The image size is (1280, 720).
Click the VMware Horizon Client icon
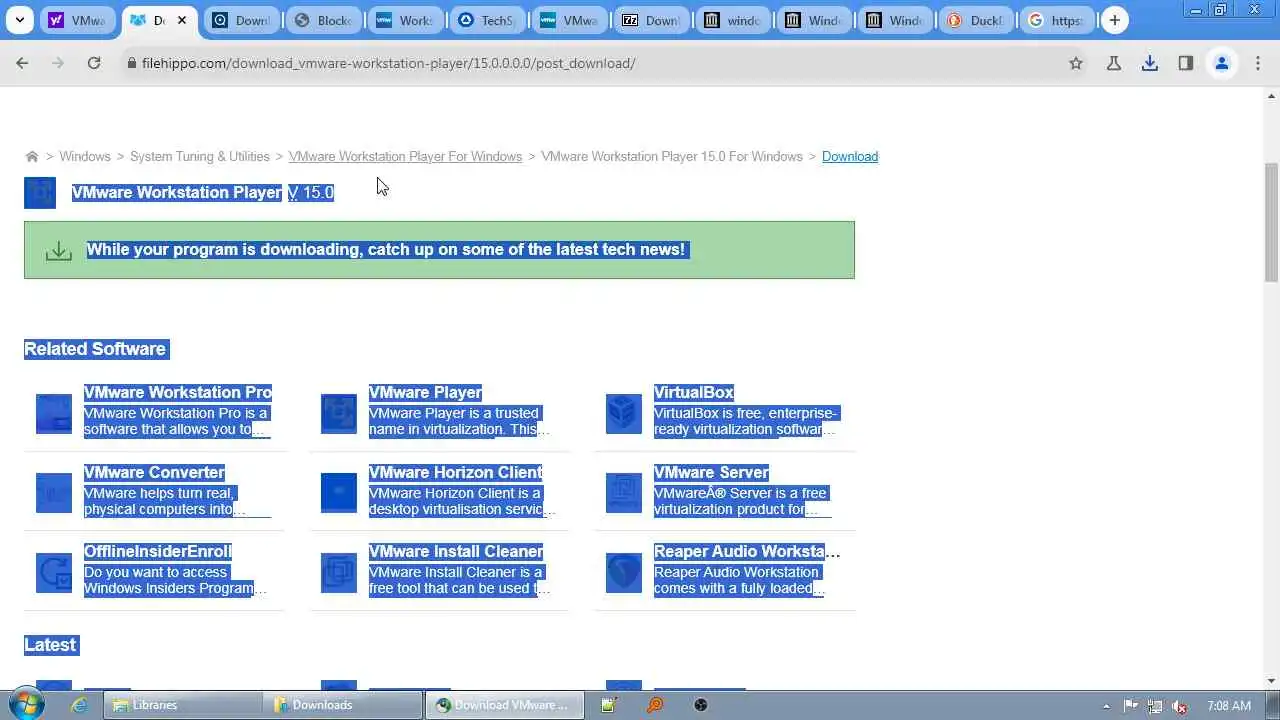pos(339,493)
